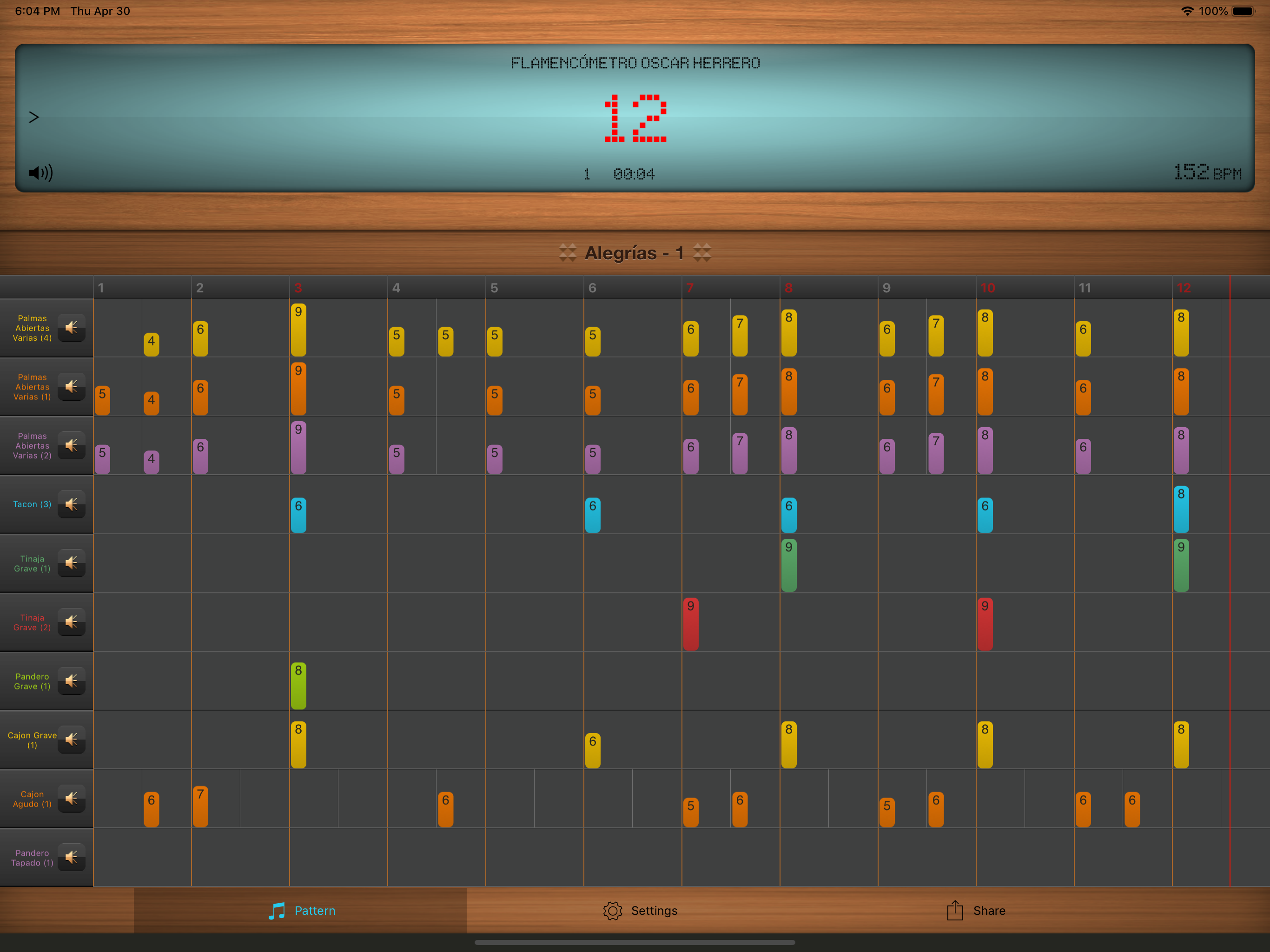Mute the Tacon (3) track
The width and height of the screenshot is (1270, 952).
tap(71, 504)
